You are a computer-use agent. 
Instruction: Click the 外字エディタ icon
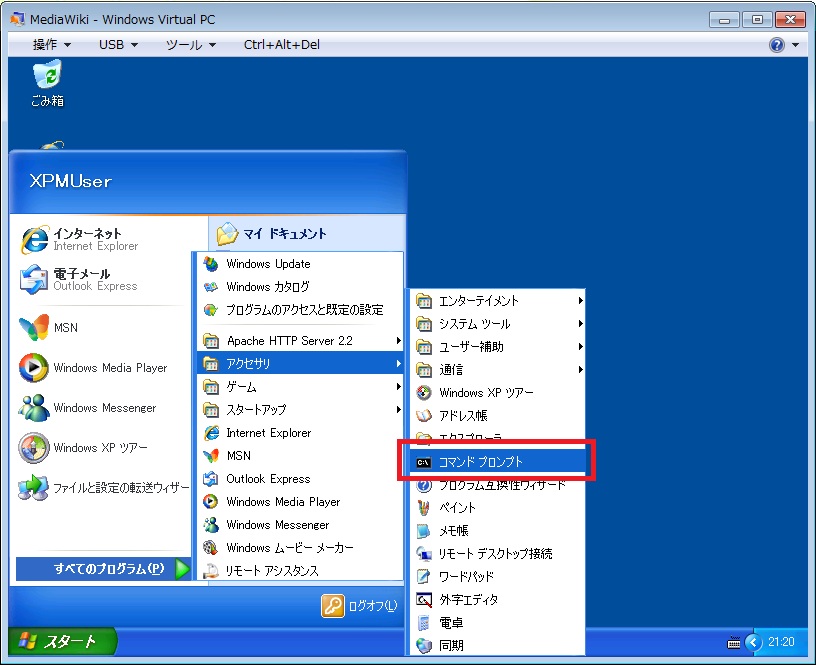(x=424, y=599)
